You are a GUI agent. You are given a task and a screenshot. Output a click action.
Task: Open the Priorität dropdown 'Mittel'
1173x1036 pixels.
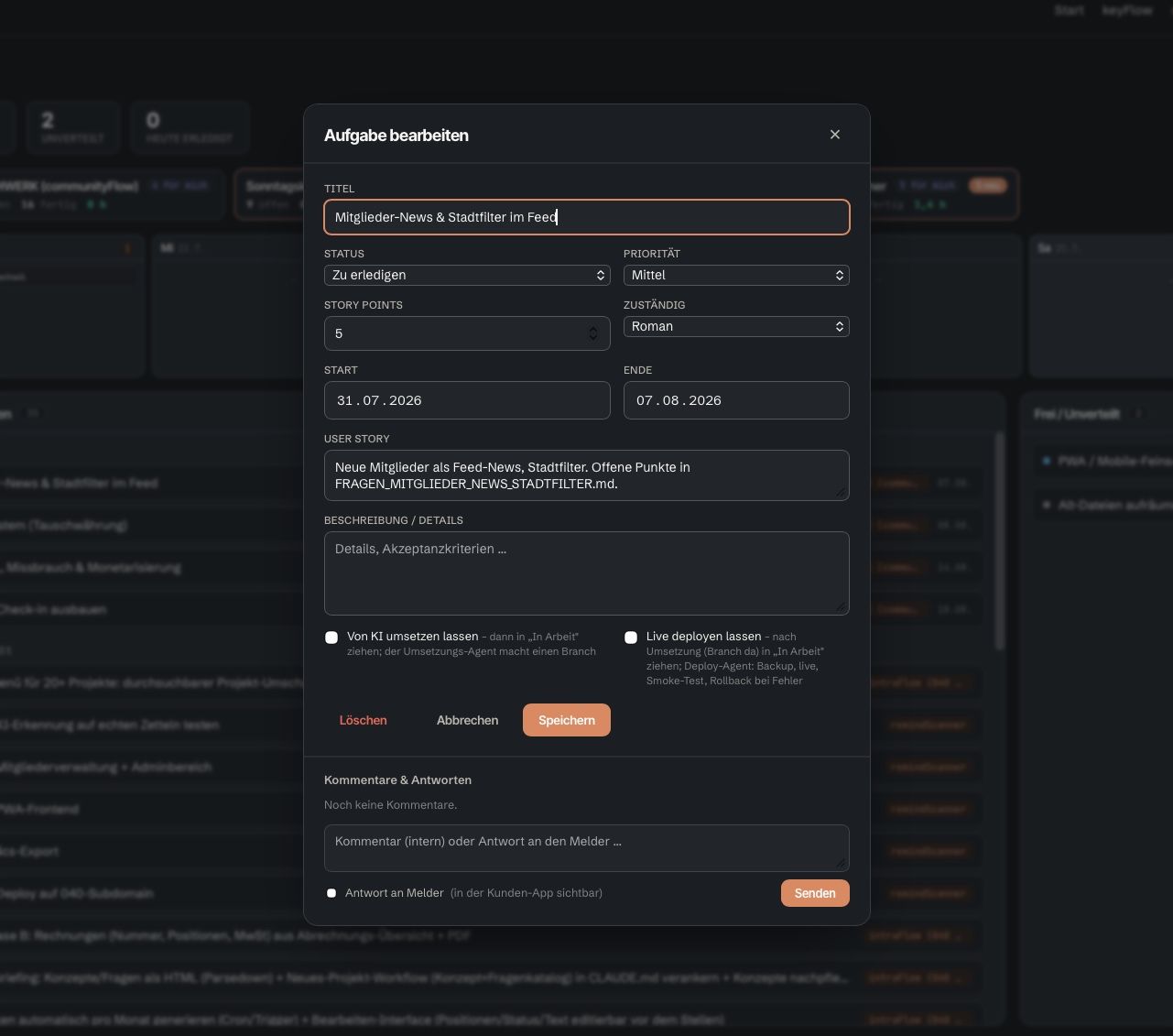(736, 275)
